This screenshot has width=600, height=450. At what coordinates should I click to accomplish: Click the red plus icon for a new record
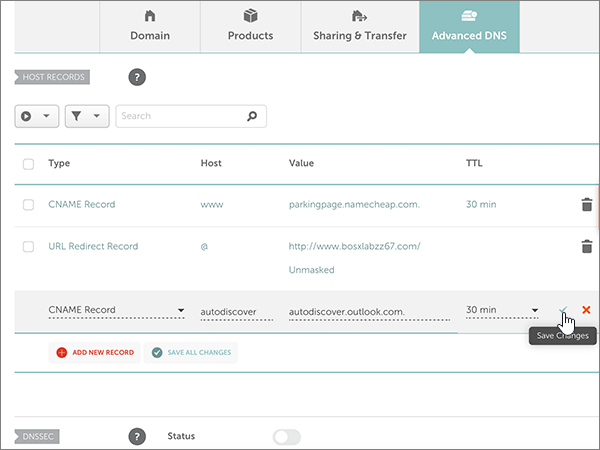(62, 352)
